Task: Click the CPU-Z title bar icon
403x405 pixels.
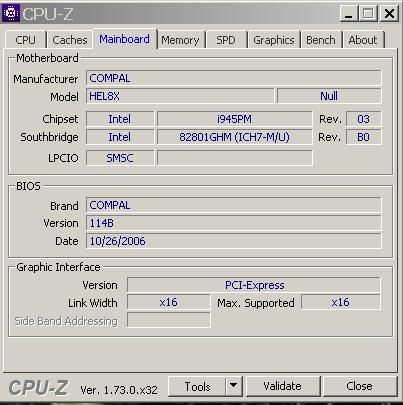Action: click(11, 13)
